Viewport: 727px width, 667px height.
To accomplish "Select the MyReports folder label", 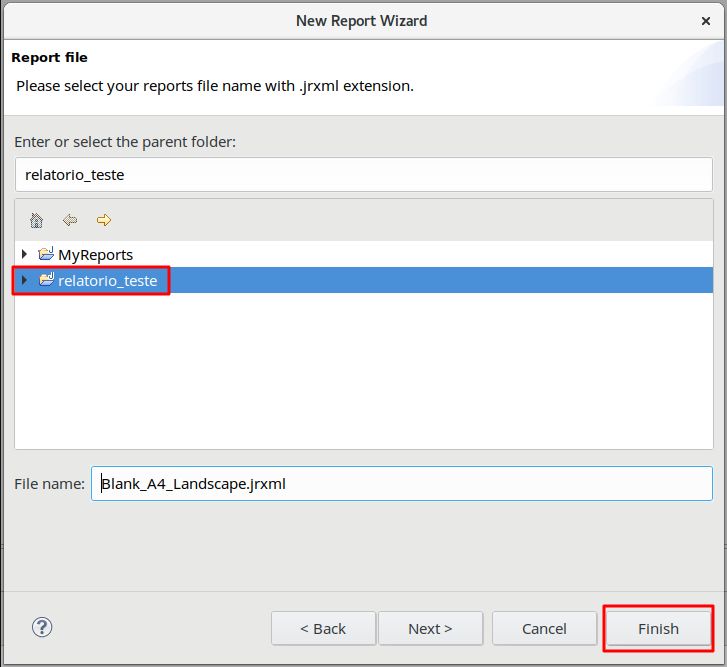I will click(x=95, y=255).
